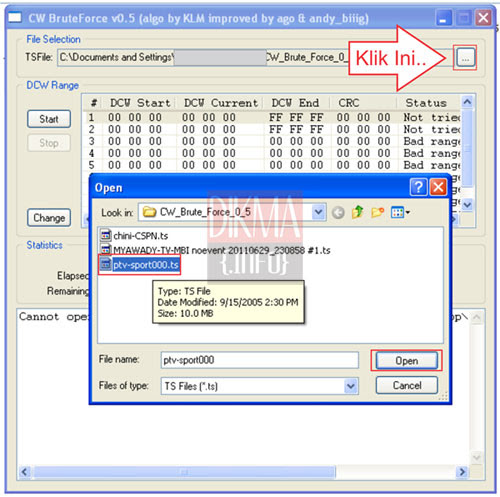Screen dimensions: 500x497
Task: Select DCW range row 2
Action: (273, 130)
